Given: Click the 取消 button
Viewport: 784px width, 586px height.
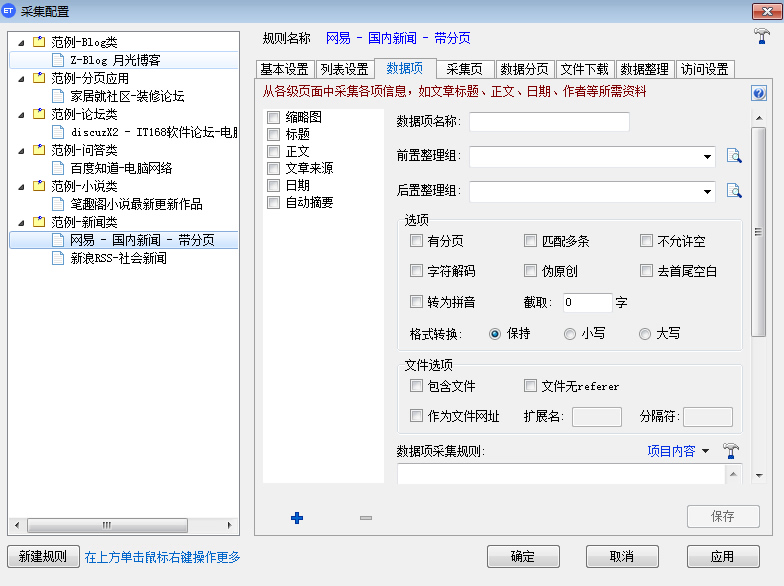Looking at the screenshot, I should pos(622,556).
